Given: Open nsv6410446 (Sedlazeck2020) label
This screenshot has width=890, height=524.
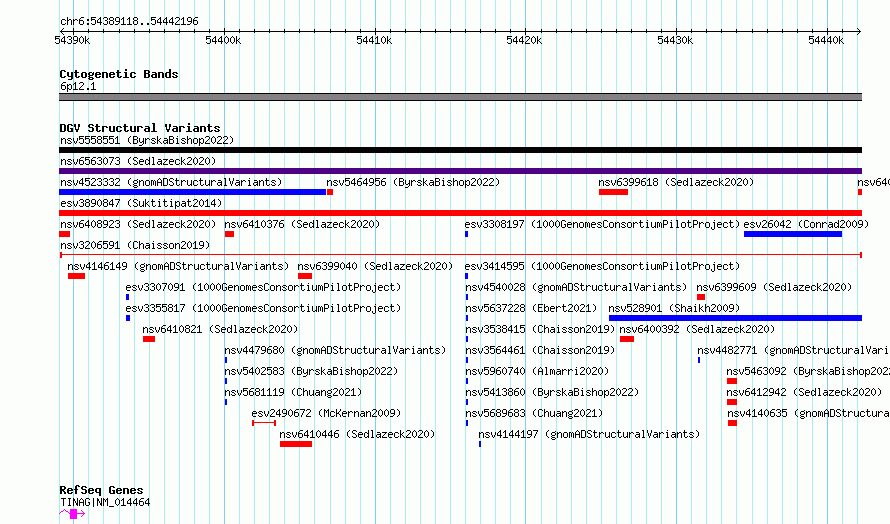Looking at the screenshot, I should click(358, 434).
